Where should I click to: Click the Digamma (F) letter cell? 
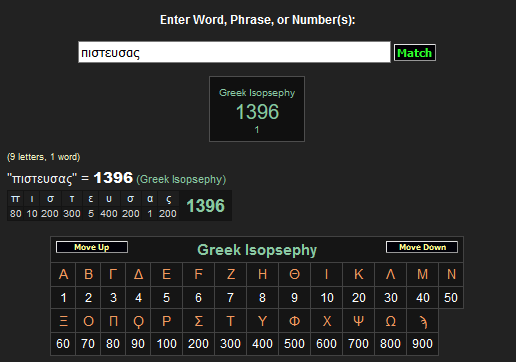198,274
